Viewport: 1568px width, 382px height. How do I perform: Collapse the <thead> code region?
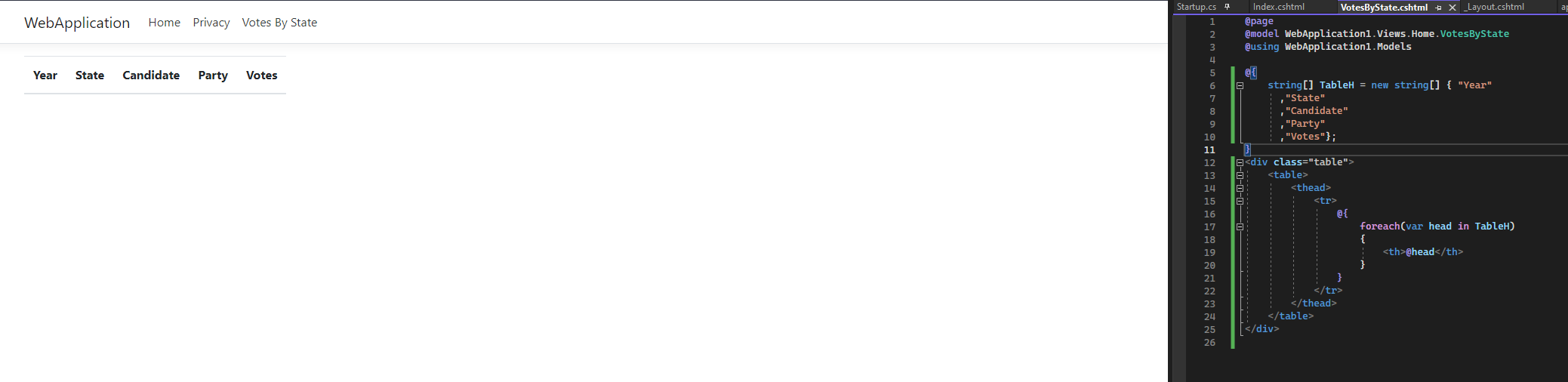[1240, 188]
